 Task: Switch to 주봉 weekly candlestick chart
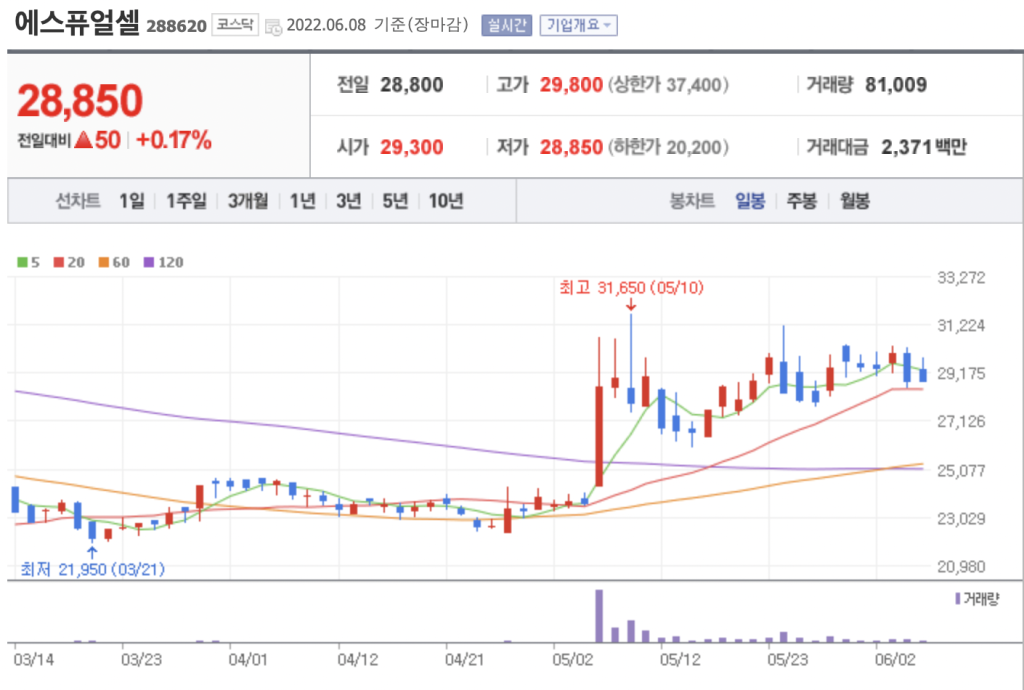(802, 201)
